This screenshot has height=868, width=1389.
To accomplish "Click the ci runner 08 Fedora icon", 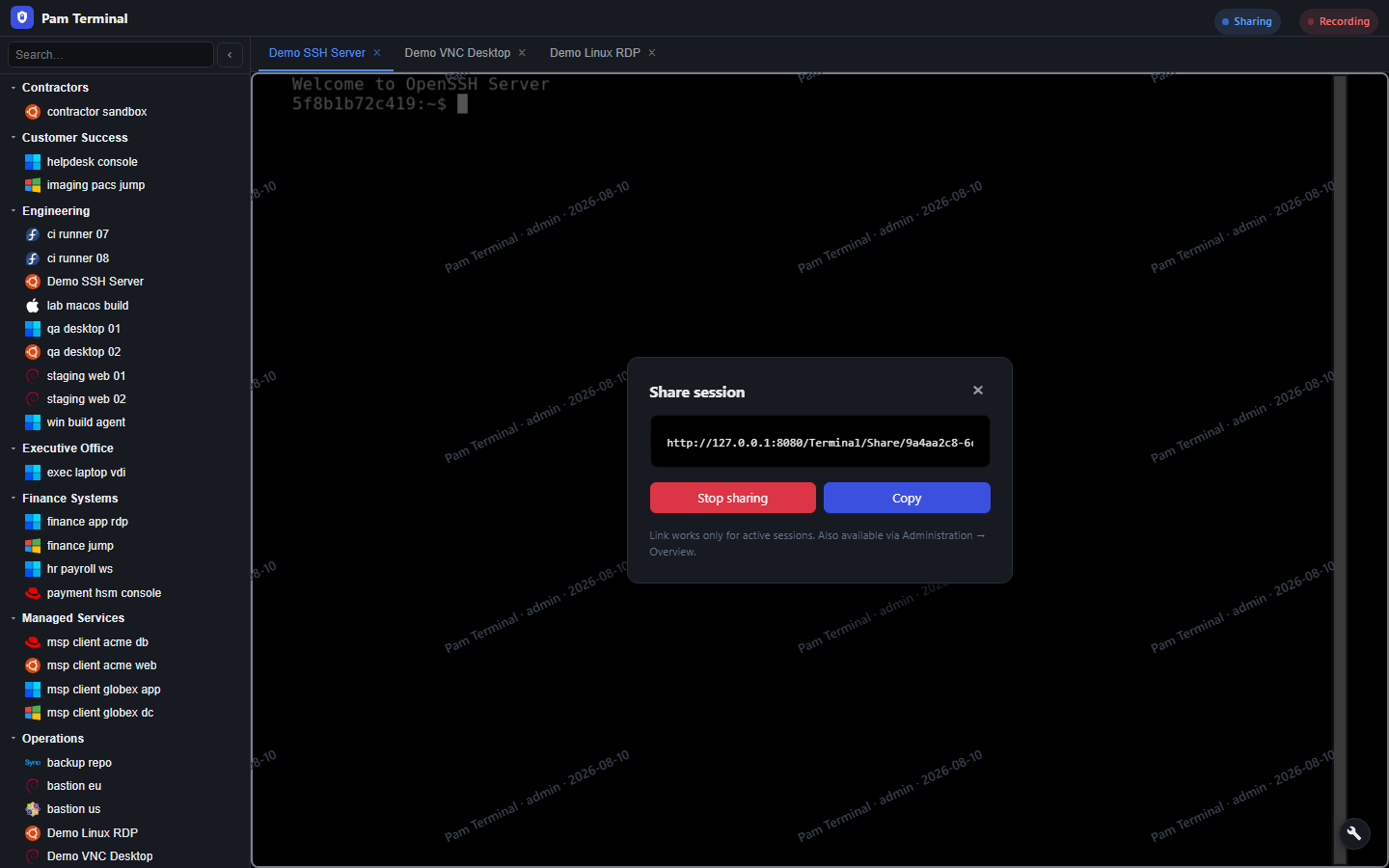I will pyautogui.click(x=33, y=258).
